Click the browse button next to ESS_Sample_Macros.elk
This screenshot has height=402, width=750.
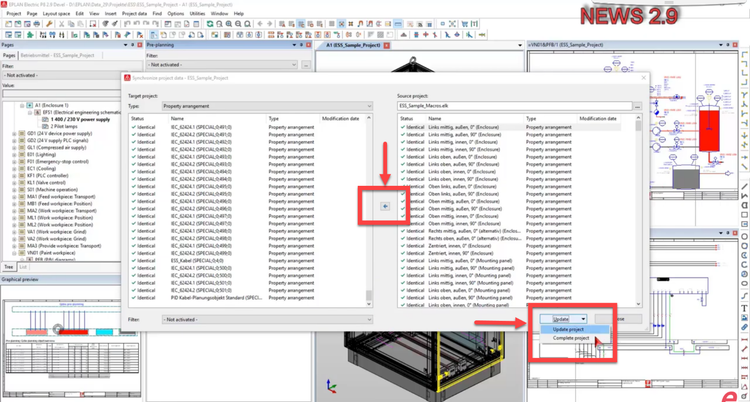coord(637,106)
